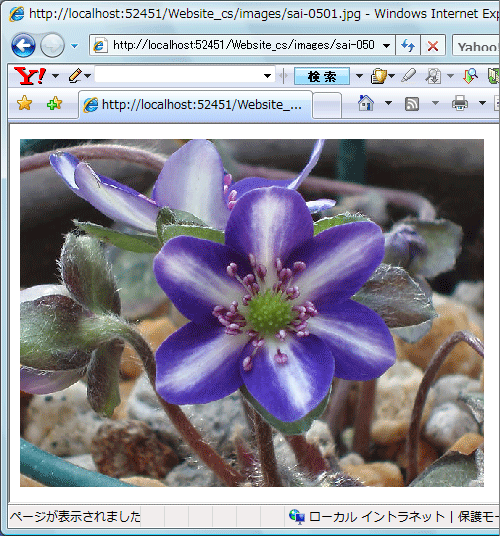500x536 pixels.
Task: Open the dropdown beside the printer icon
Action: pos(482,103)
